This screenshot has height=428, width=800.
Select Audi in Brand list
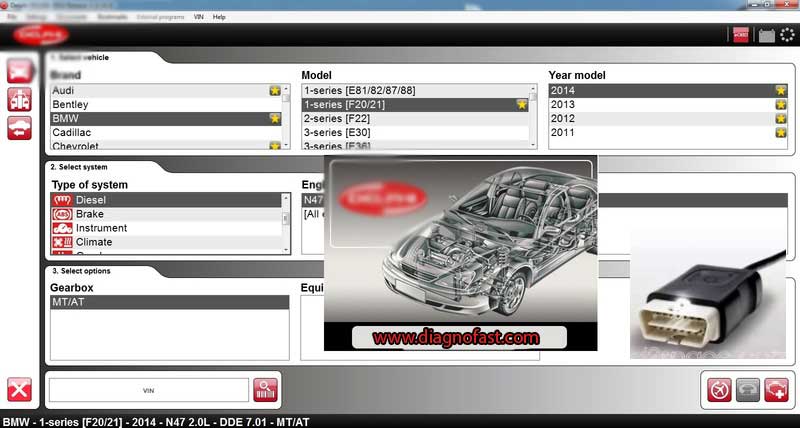click(x=166, y=91)
